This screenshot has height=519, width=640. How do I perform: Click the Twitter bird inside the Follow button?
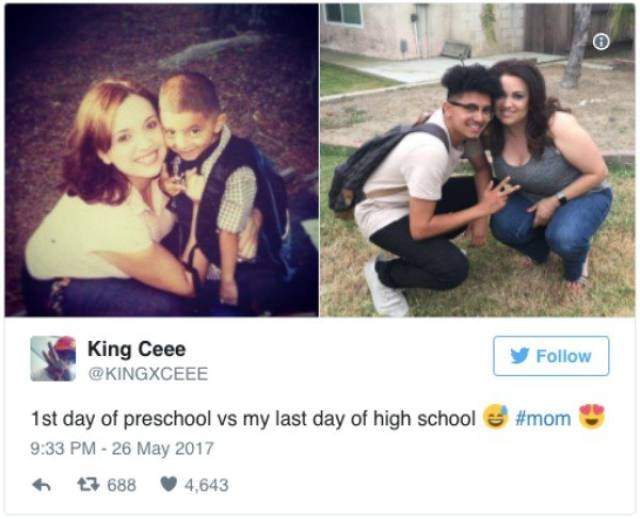(x=520, y=356)
